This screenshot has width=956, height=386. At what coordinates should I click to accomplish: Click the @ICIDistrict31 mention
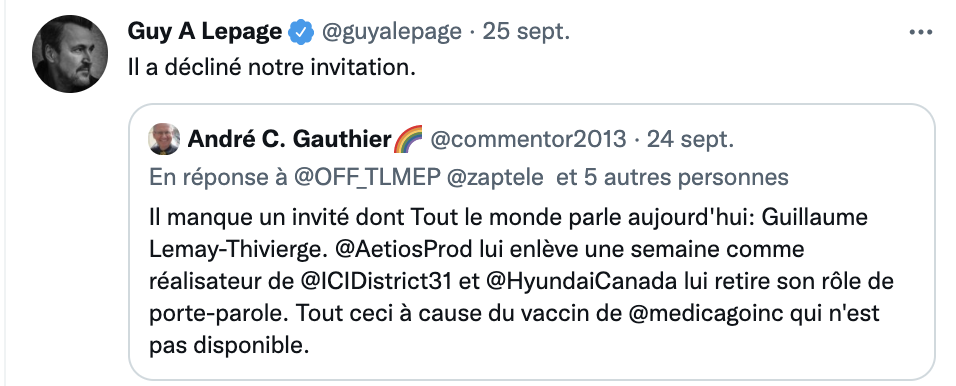[x=376, y=282]
